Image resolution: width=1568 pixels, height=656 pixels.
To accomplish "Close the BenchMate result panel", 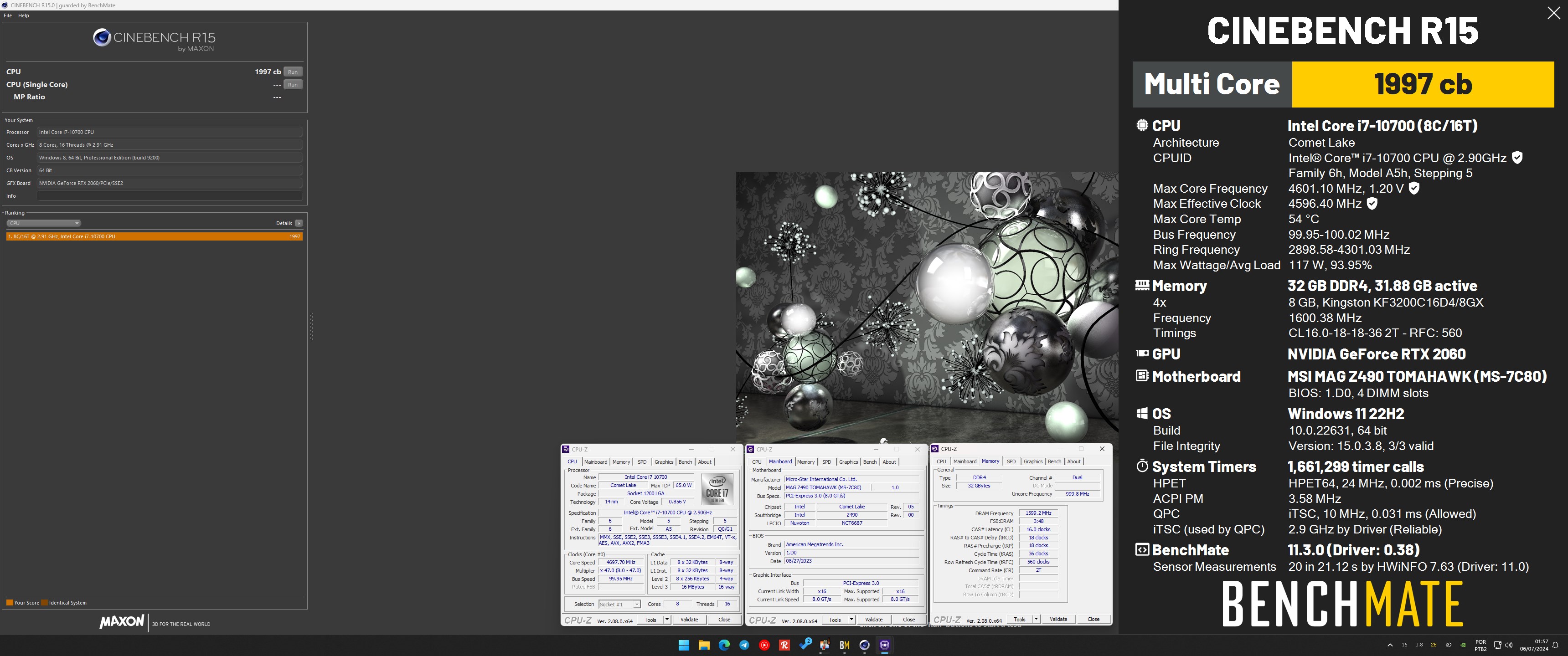I will (x=1553, y=13).
